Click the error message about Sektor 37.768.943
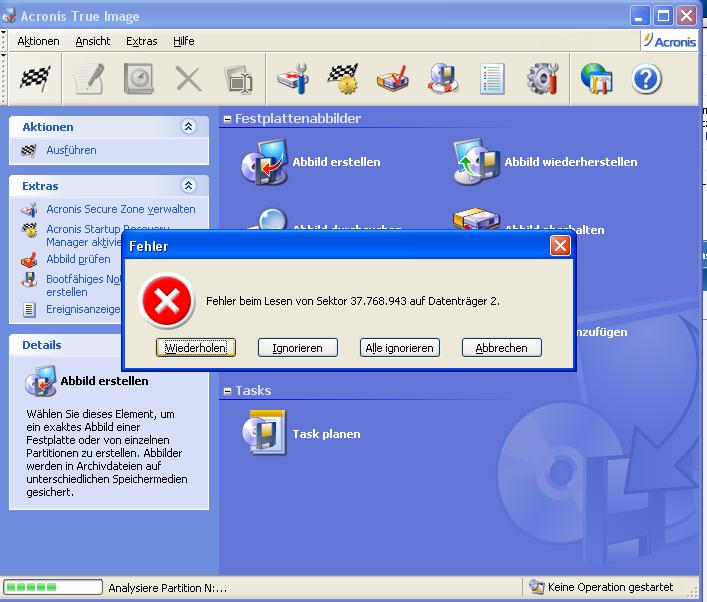The width and height of the screenshot is (707, 602). [x=353, y=301]
